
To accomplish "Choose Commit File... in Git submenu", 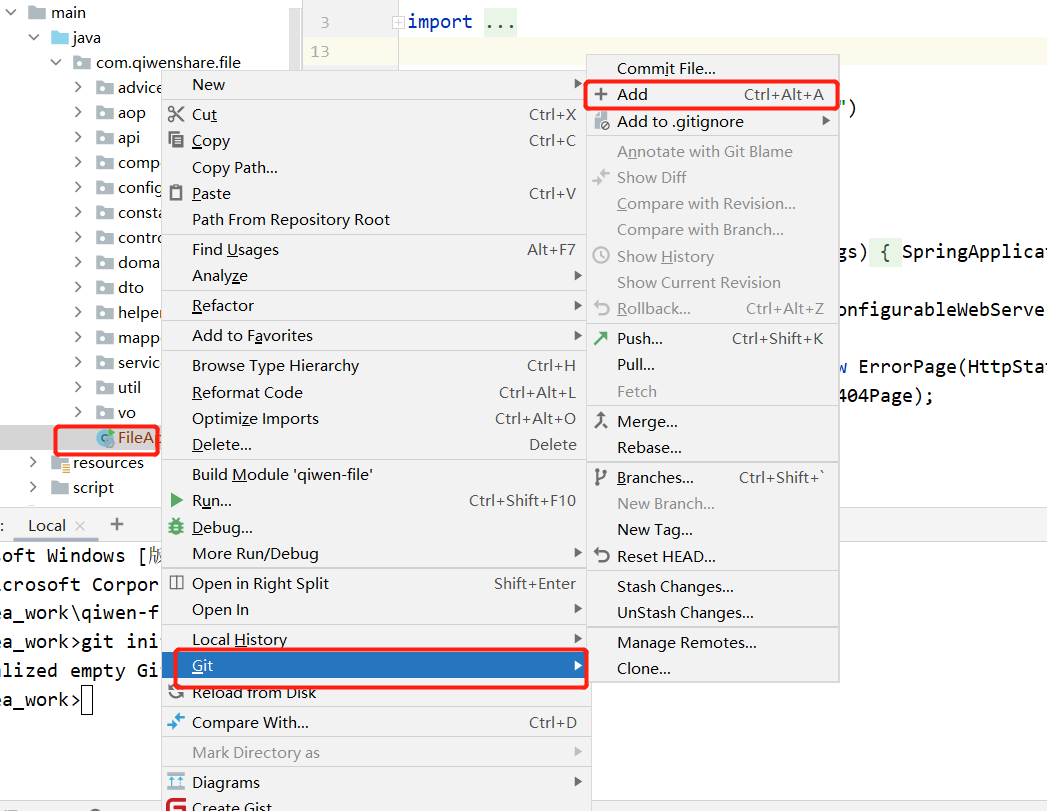I will point(712,68).
